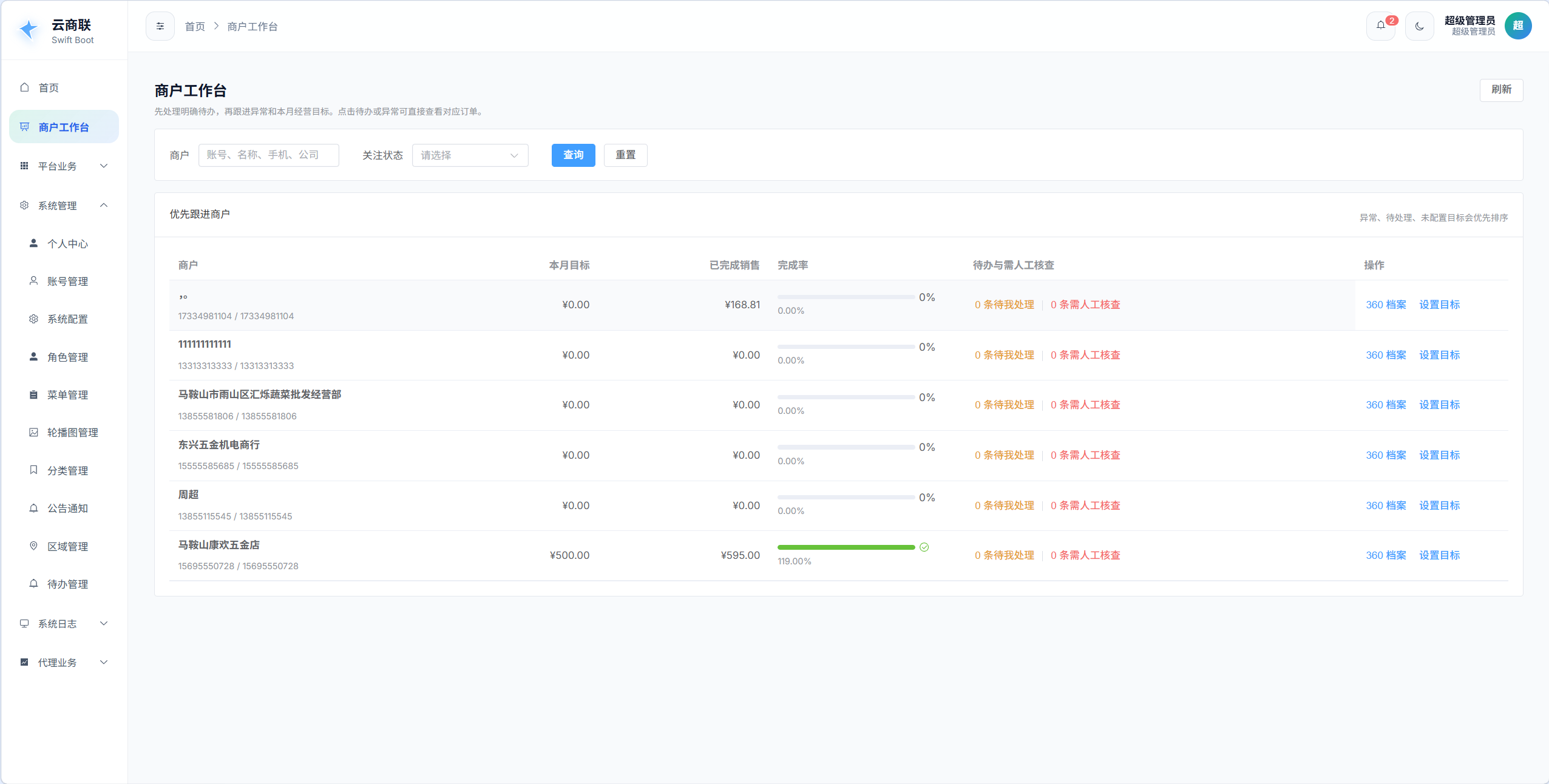This screenshot has height=784, width=1549.
Task: Toggle dark mode moon icon
Action: 1419,26
